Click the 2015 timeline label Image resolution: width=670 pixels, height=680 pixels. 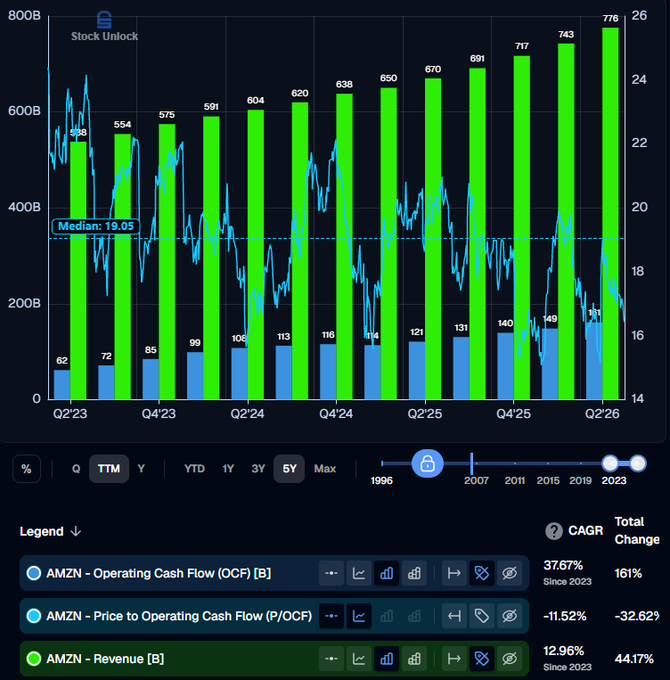coord(548,481)
